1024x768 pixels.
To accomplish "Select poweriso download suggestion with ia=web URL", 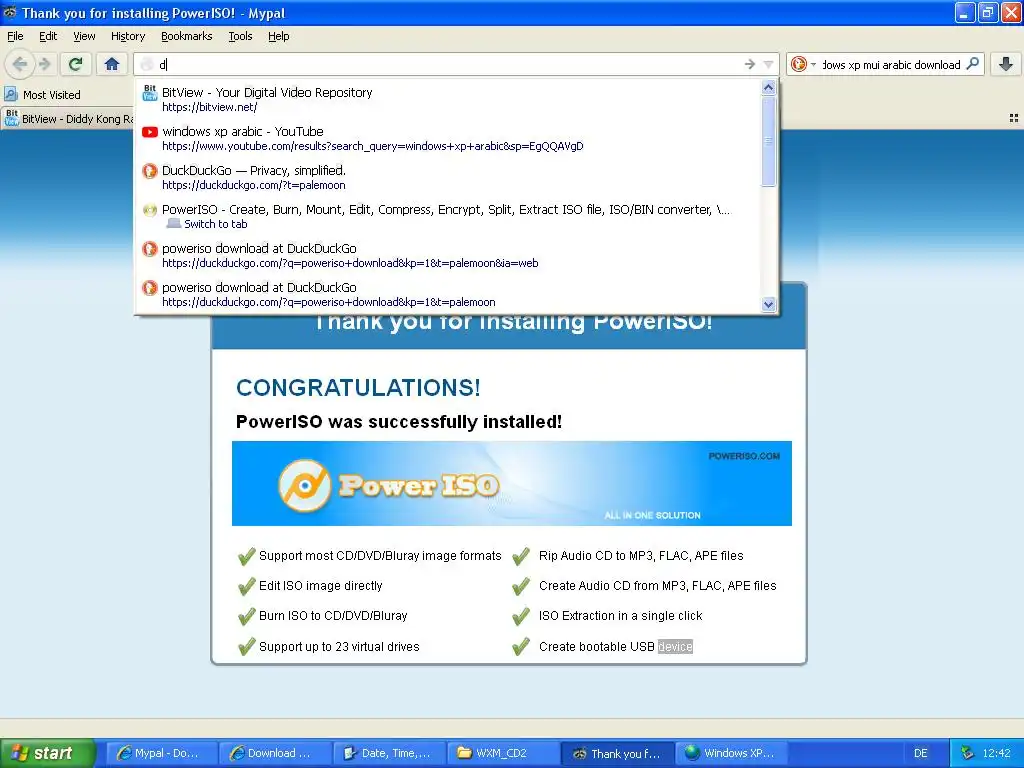I will coord(448,255).
